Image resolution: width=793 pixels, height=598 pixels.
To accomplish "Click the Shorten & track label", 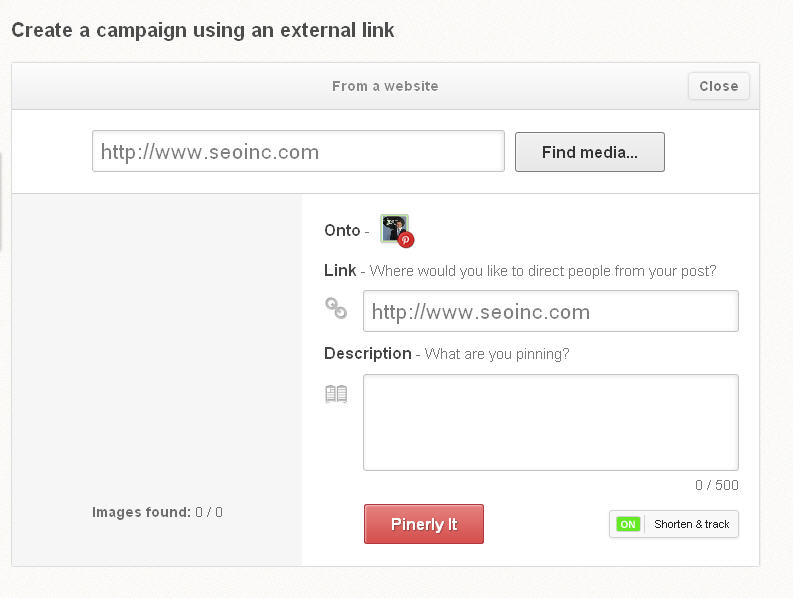I will (691, 524).
